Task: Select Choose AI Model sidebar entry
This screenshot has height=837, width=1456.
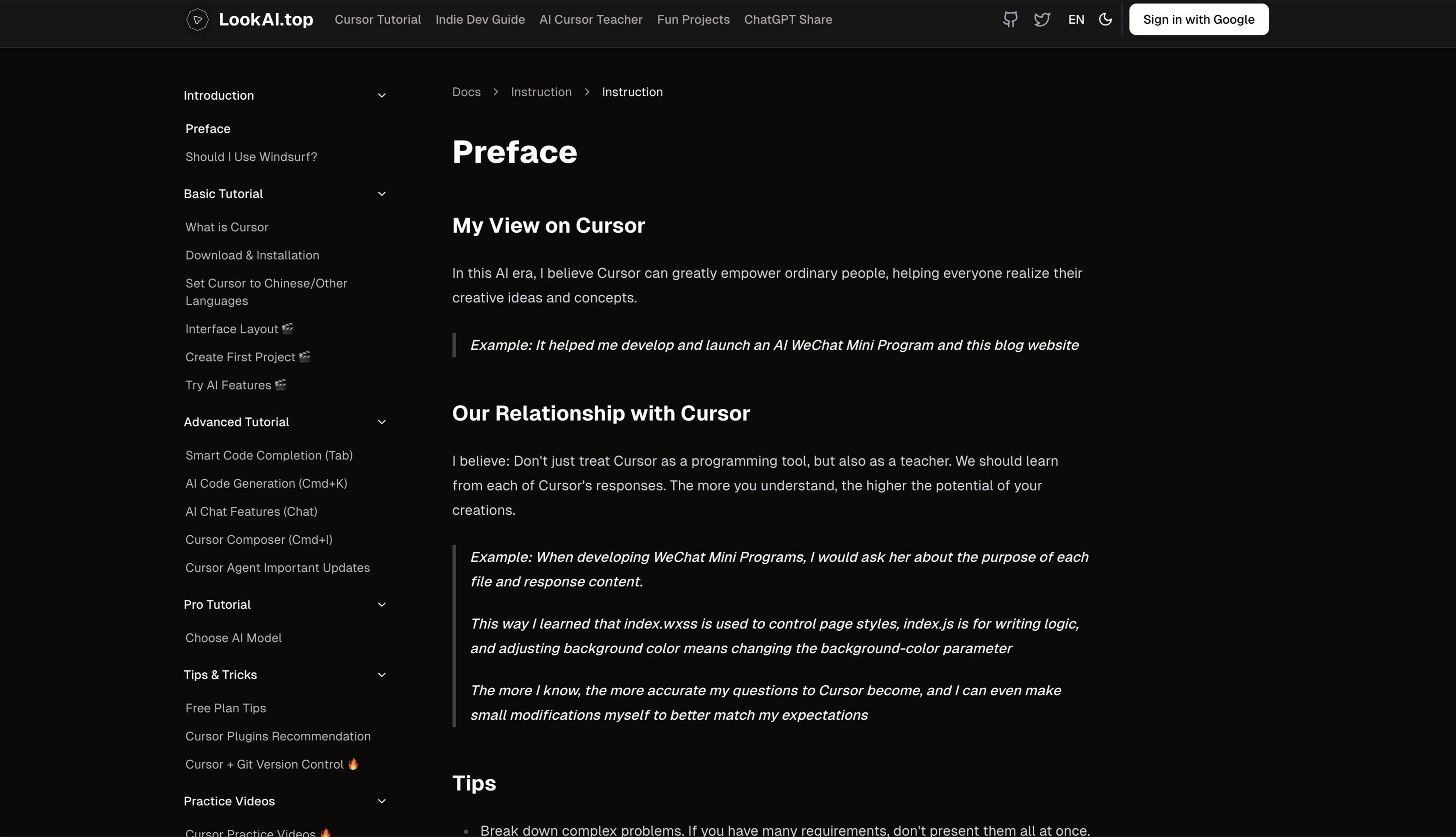Action: [x=233, y=638]
